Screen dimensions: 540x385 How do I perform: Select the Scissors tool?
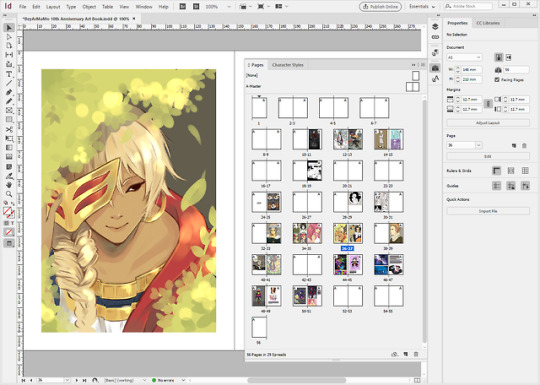[x=9, y=129]
